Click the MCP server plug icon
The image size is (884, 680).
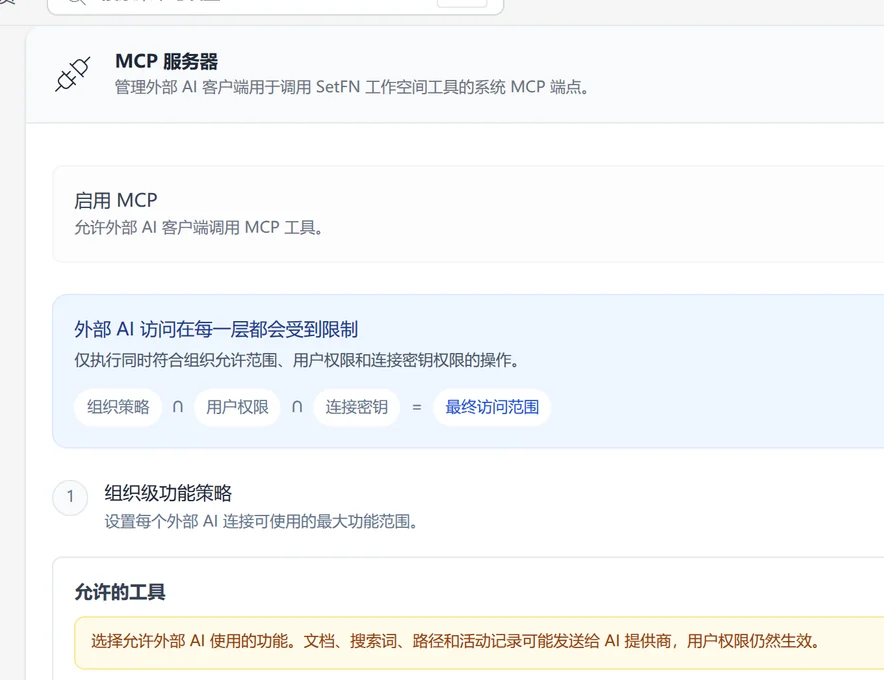(73, 74)
